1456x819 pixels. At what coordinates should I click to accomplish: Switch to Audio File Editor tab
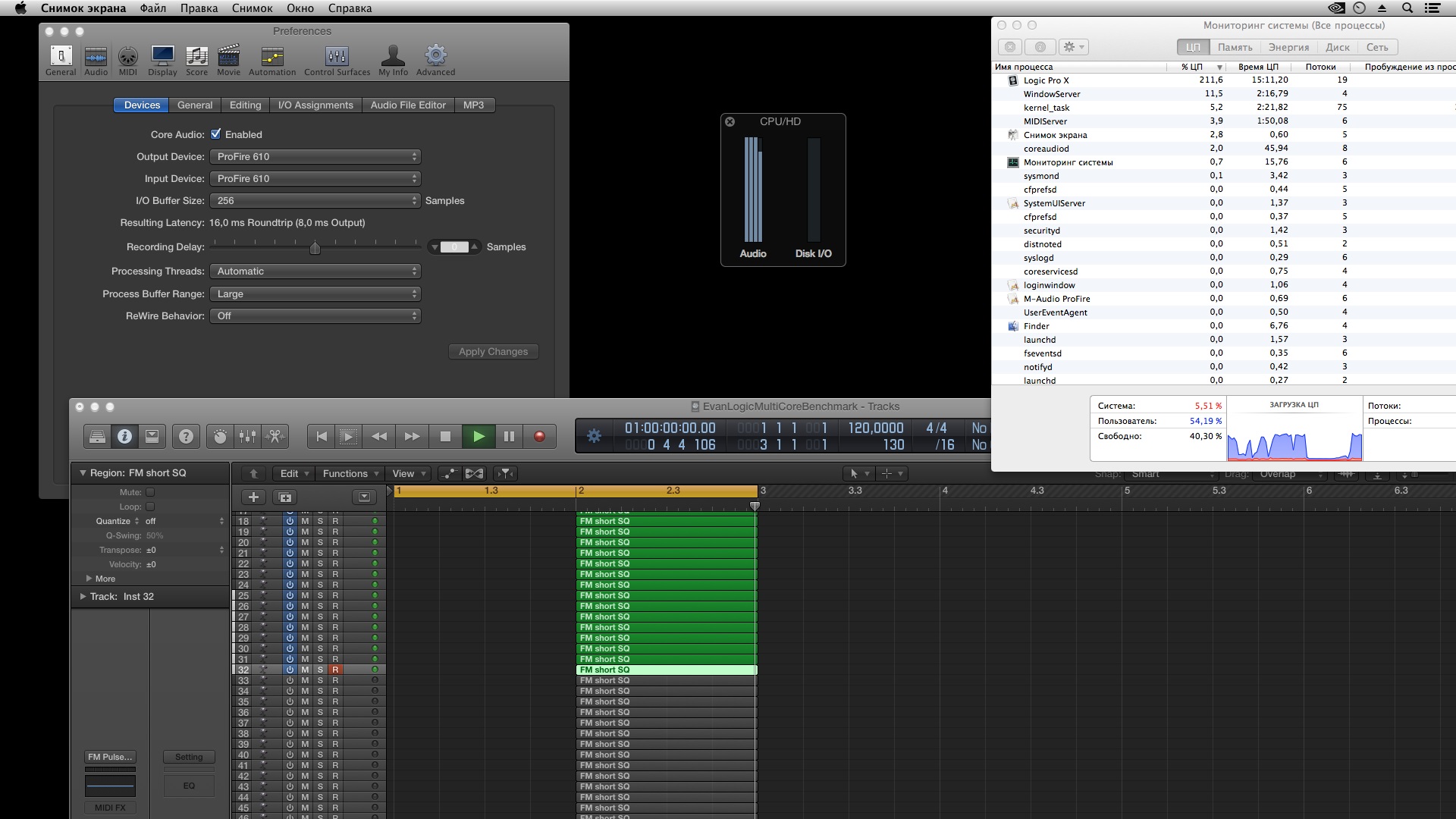pos(408,105)
